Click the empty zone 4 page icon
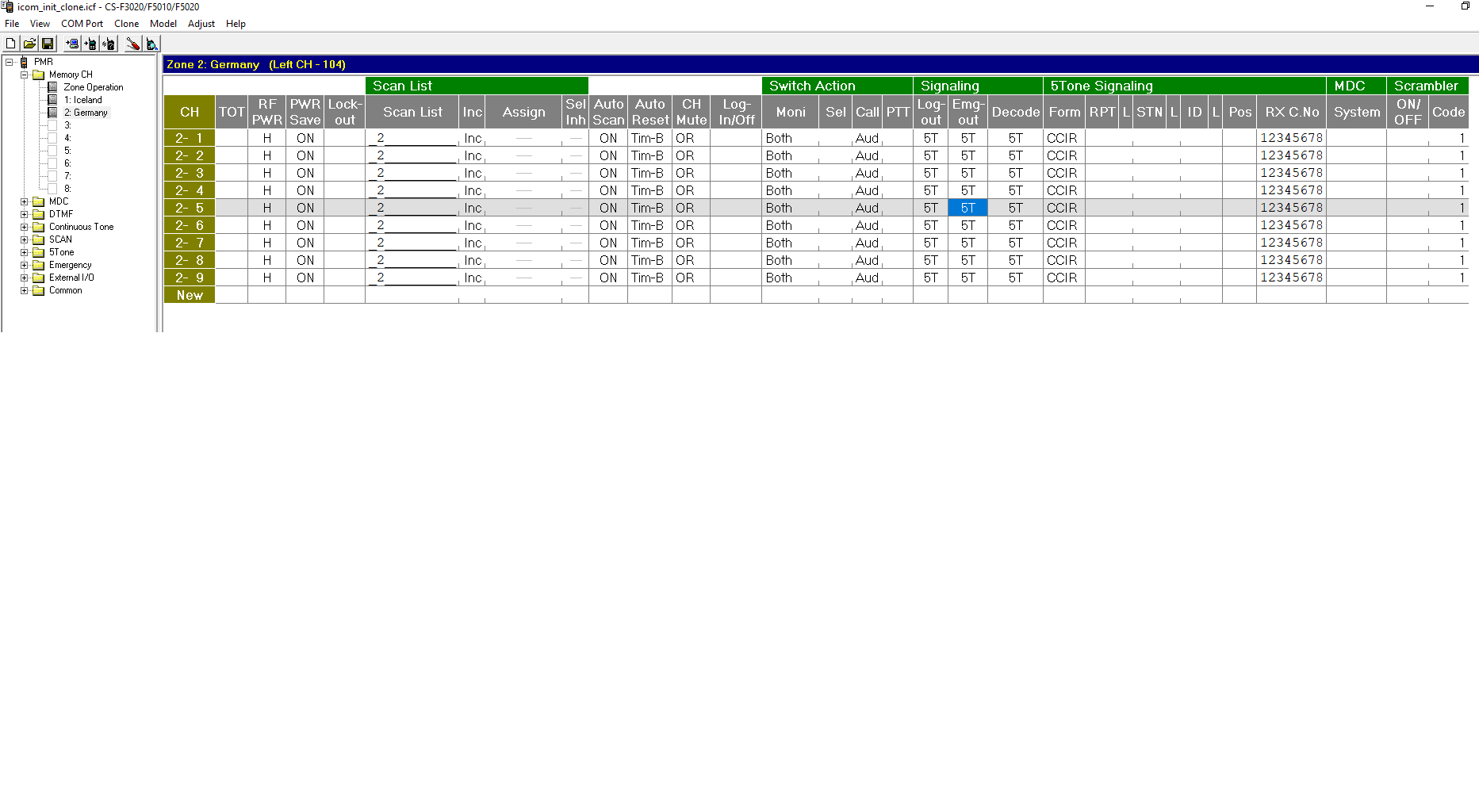This screenshot has width=1479, height=812. (x=52, y=138)
